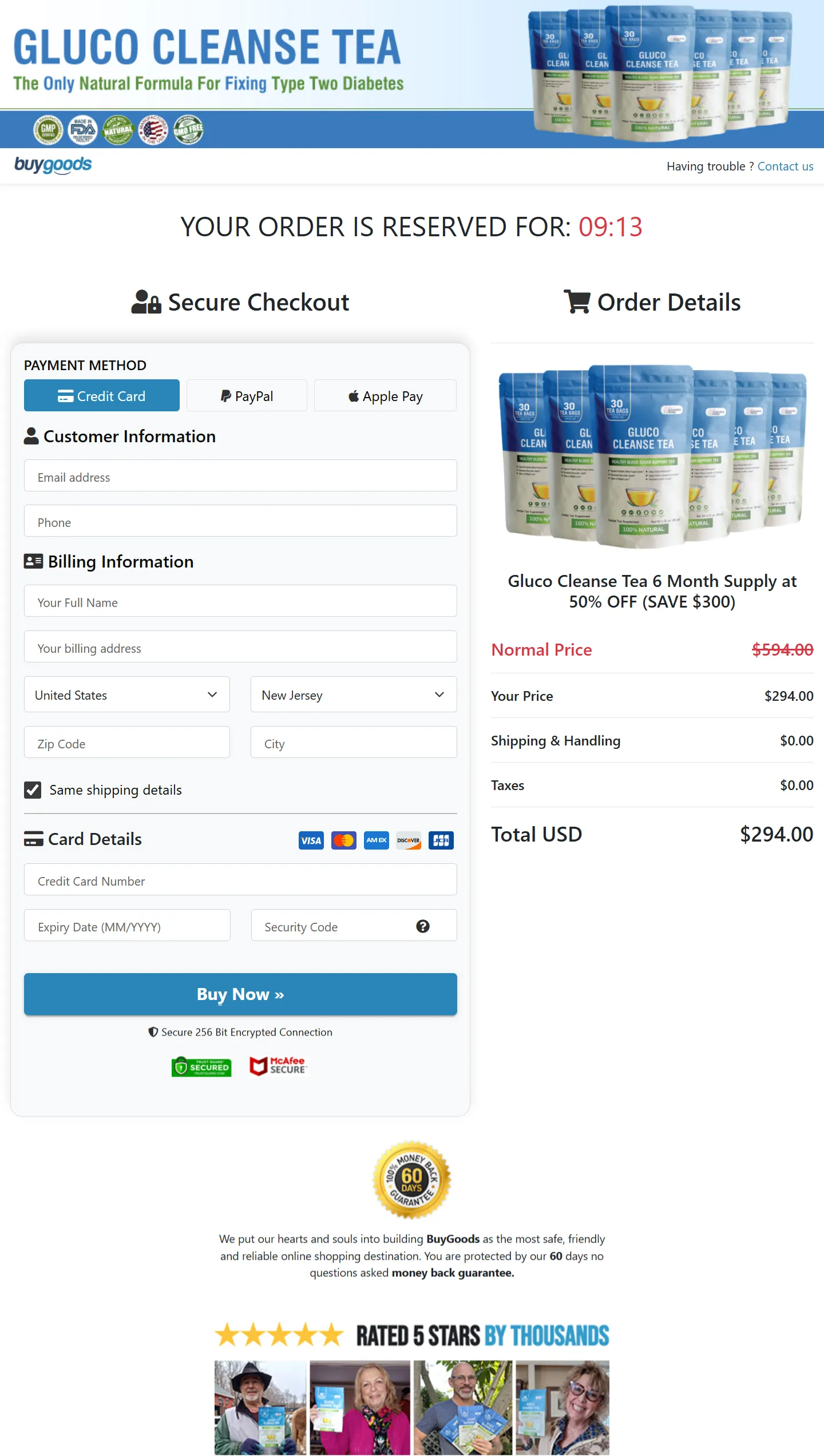Click the Email address input field
This screenshot has width=824, height=1456.
(240, 476)
